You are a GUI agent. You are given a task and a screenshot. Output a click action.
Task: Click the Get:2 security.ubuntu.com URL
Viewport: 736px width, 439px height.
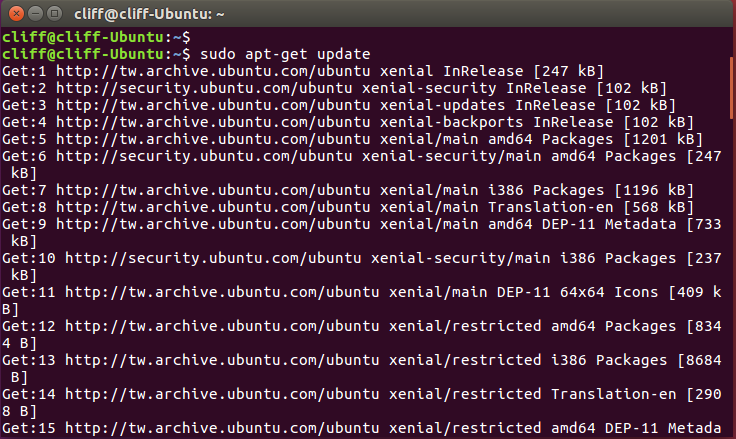tap(204, 88)
